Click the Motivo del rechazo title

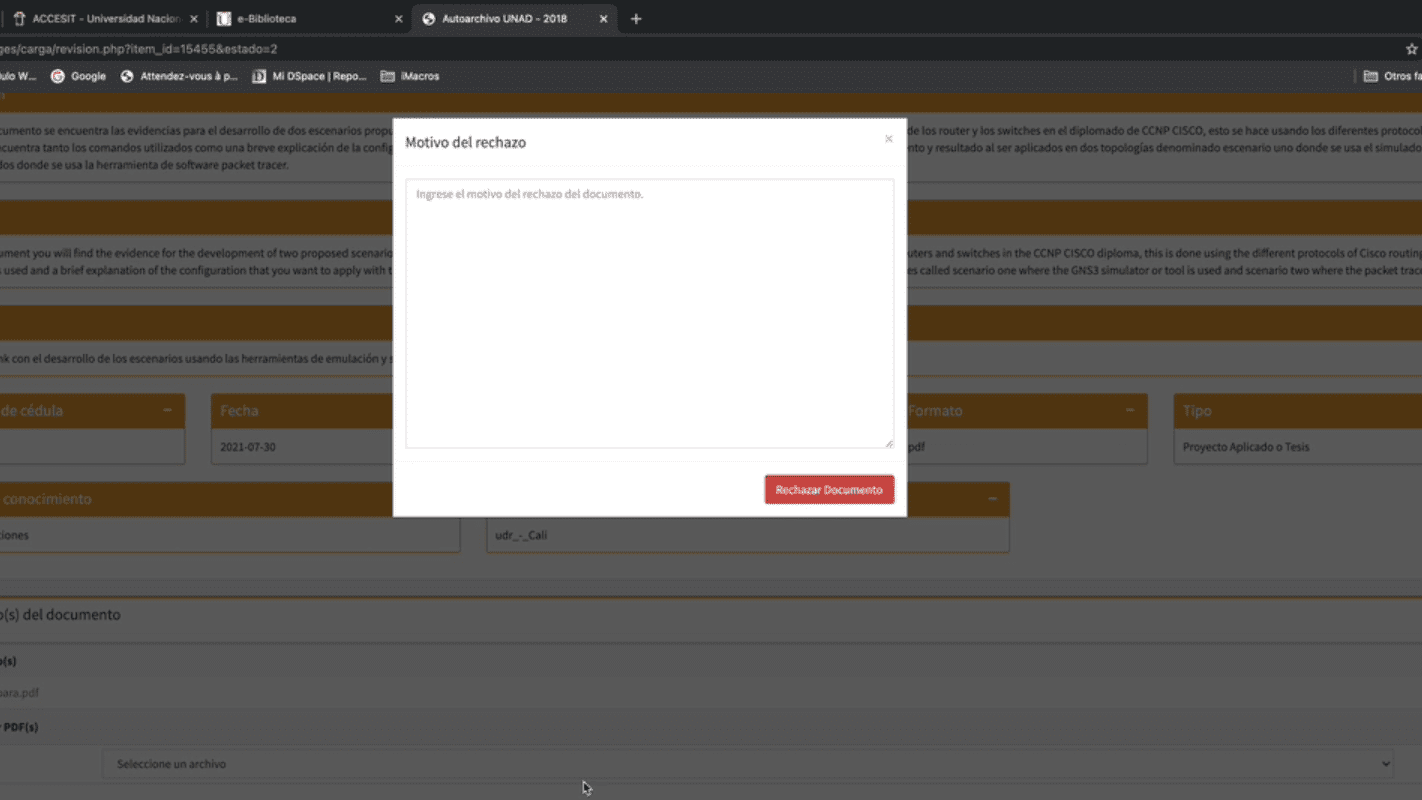click(x=465, y=142)
